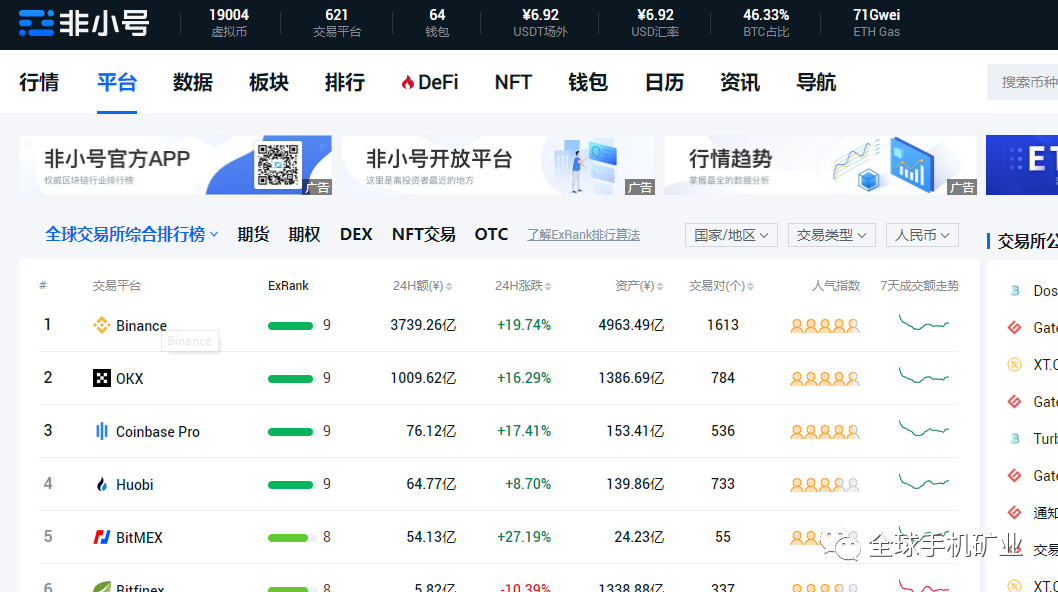Click the flame icon next to DeFi
Image resolution: width=1058 pixels, height=592 pixels.
coord(408,82)
